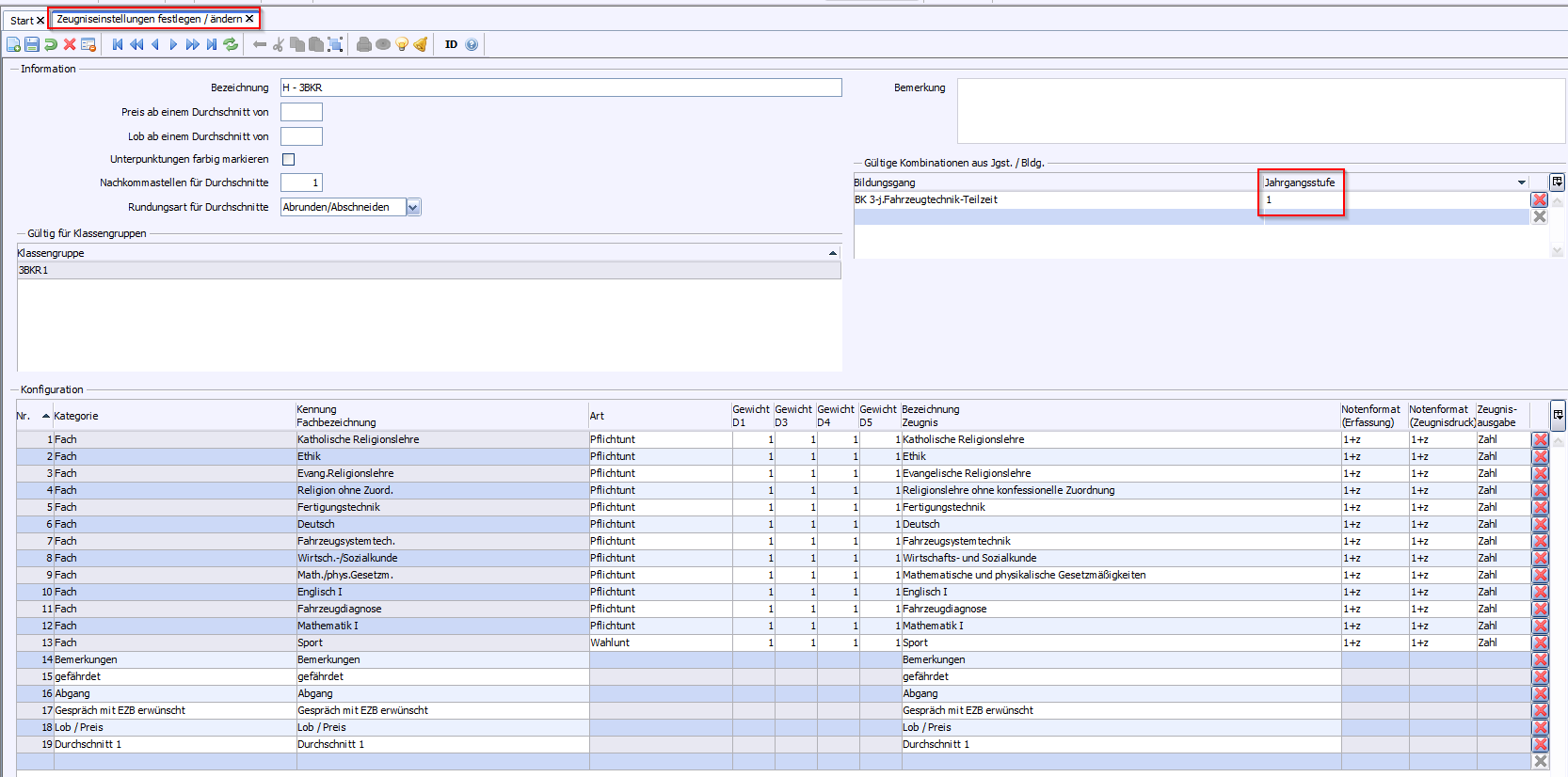Delete the Ethik row with red X
This screenshot has width=1568, height=777.
(x=1541, y=457)
